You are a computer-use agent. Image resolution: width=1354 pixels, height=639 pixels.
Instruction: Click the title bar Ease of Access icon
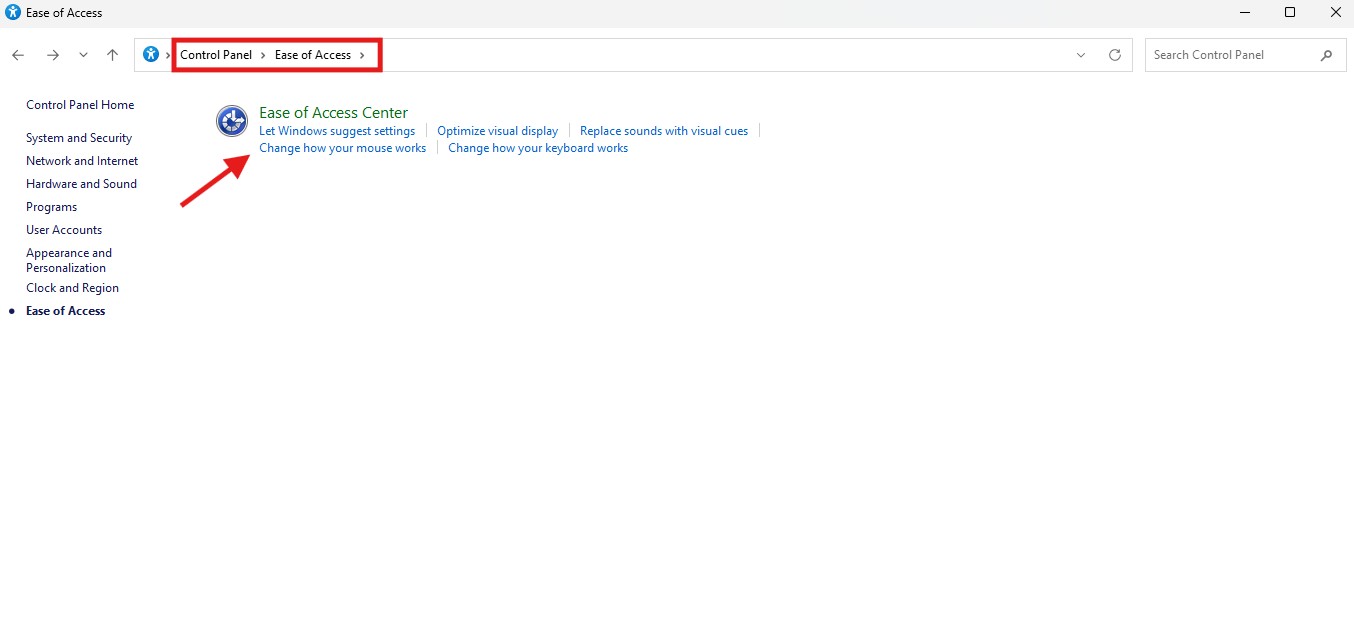point(13,13)
